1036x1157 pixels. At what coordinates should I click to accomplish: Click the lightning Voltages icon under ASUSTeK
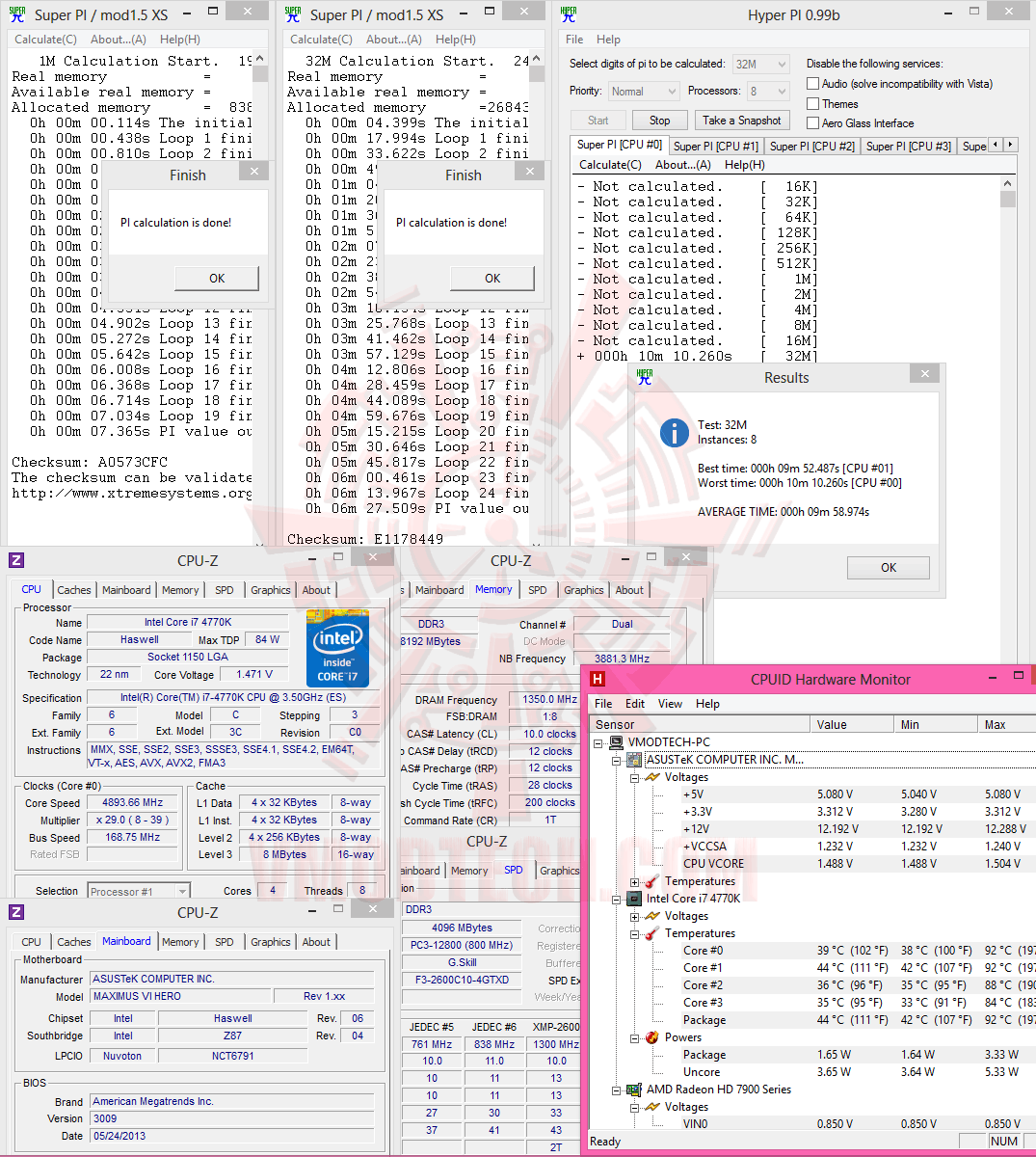[652, 777]
